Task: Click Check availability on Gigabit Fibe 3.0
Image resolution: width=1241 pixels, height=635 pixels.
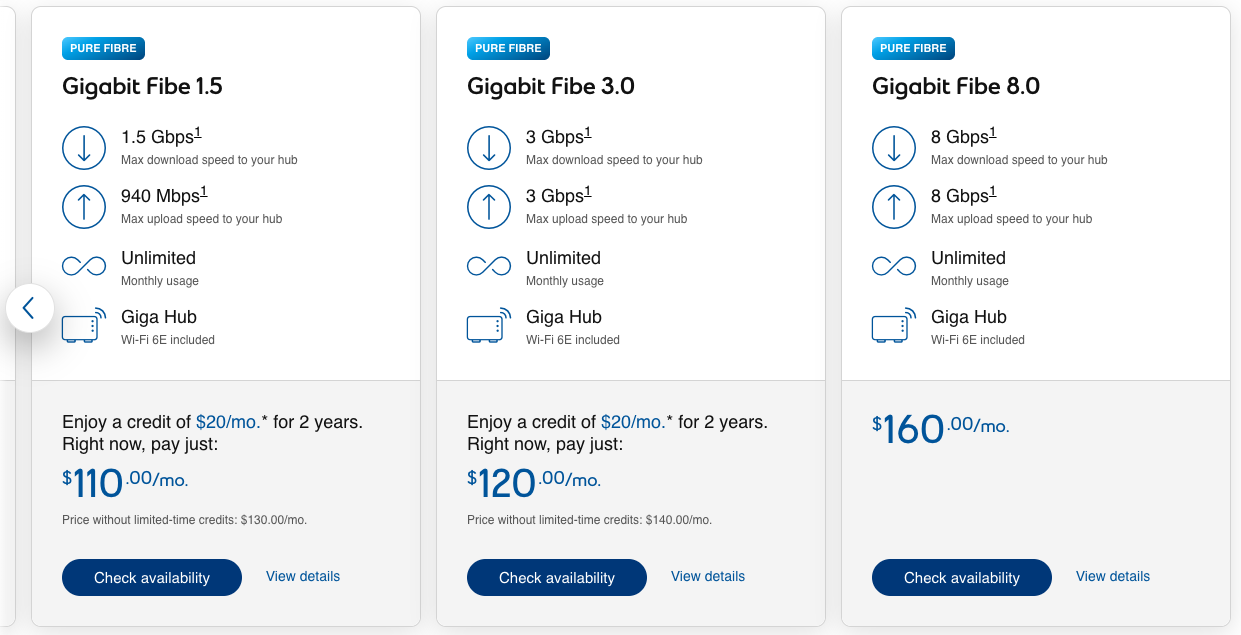Action: (556, 577)
